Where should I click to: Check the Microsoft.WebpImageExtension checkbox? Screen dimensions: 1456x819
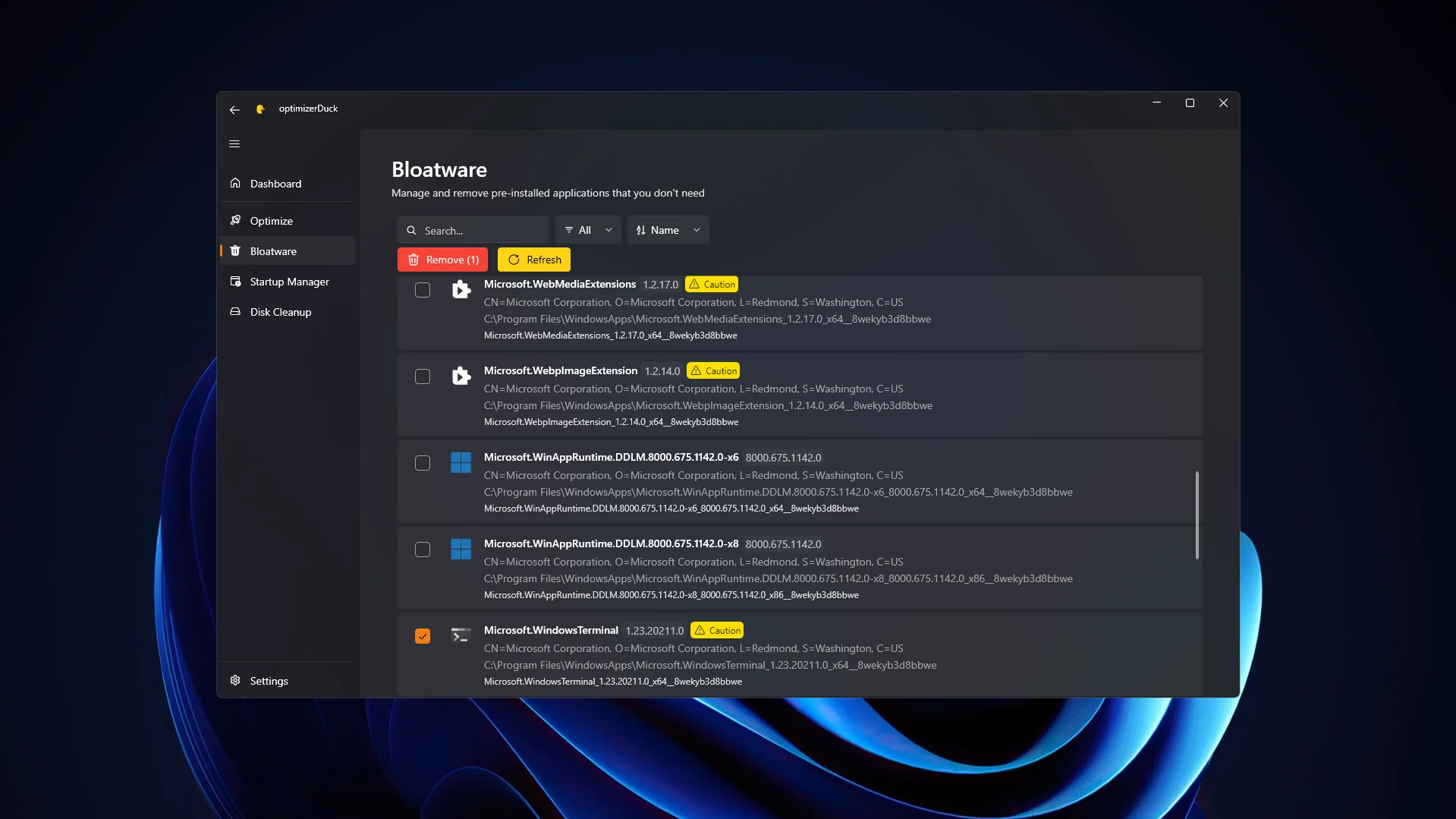(423, 376)
